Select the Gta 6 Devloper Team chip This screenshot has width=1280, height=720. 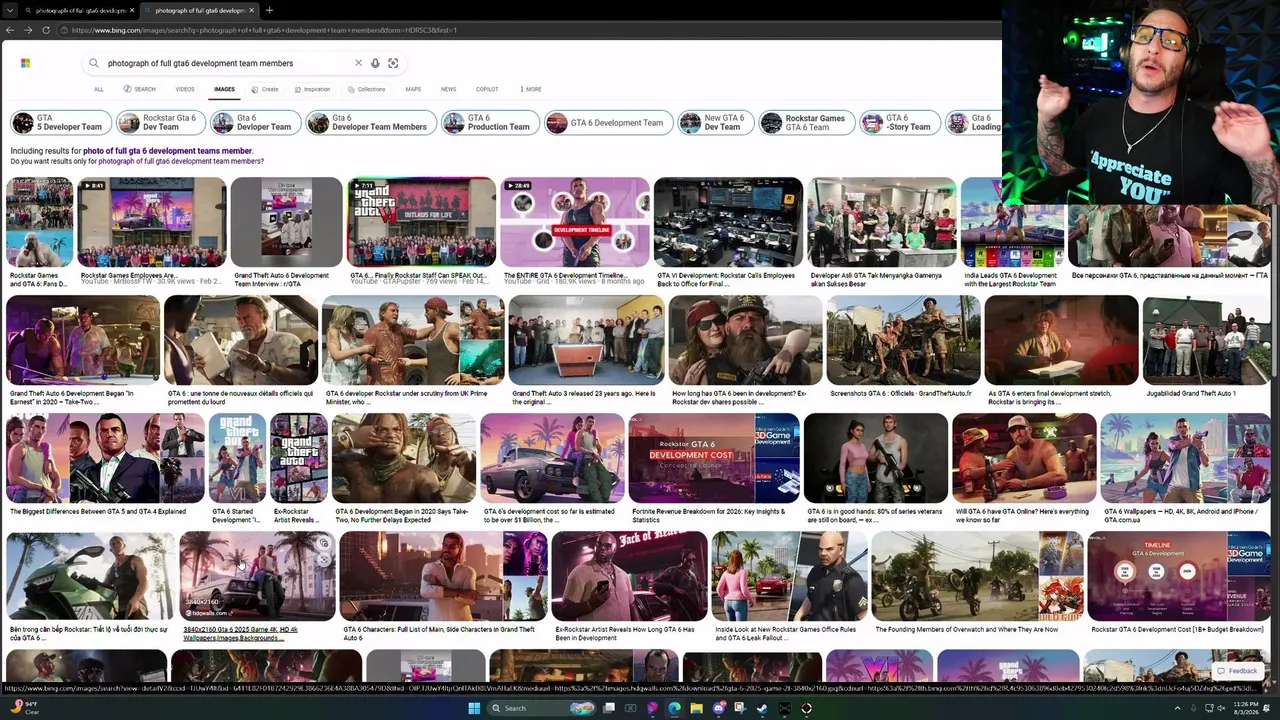(255, 123)
